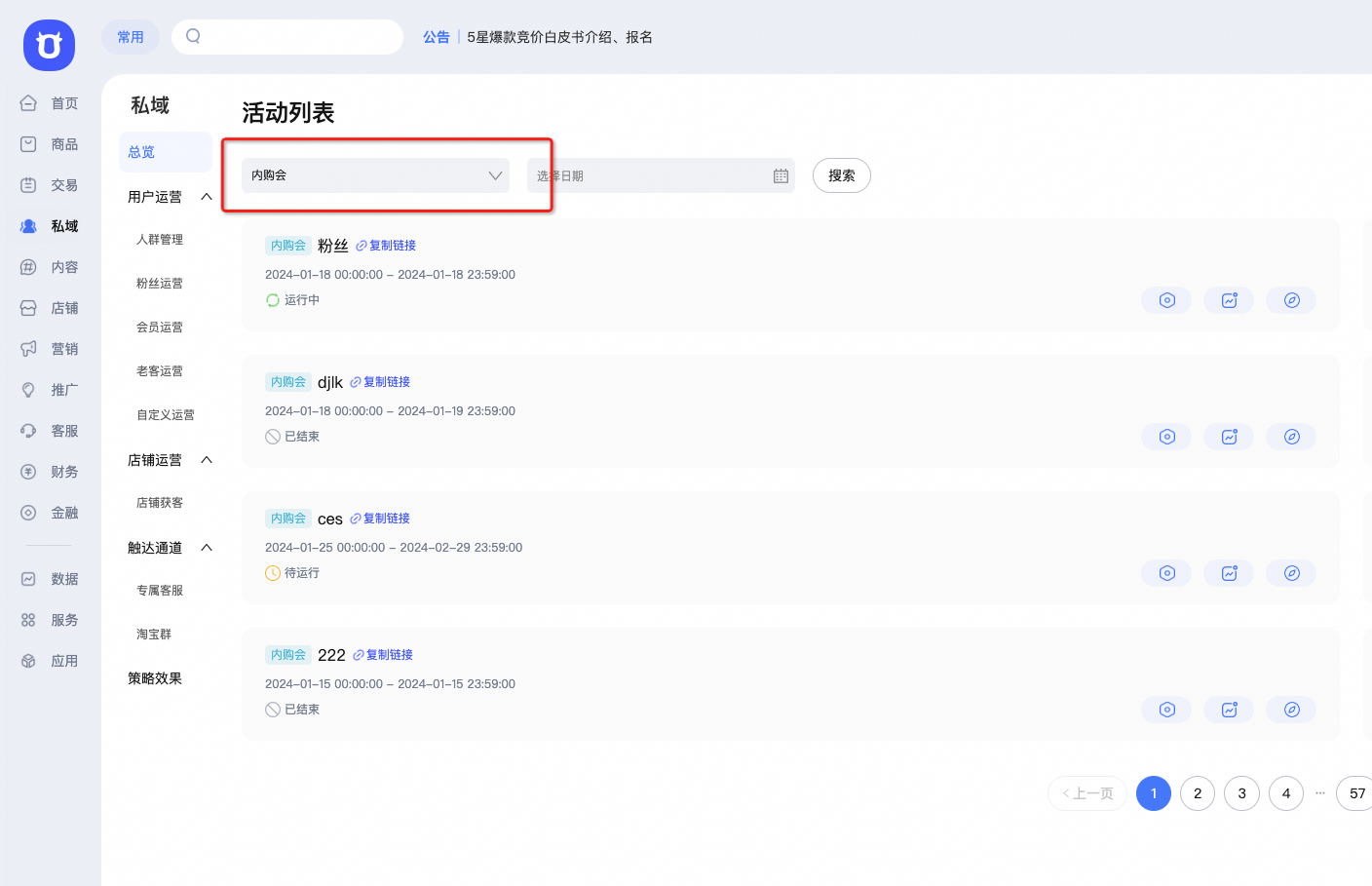Open 金融 financial section
This screenshot has height=886, width=1372.
point(50,513)
